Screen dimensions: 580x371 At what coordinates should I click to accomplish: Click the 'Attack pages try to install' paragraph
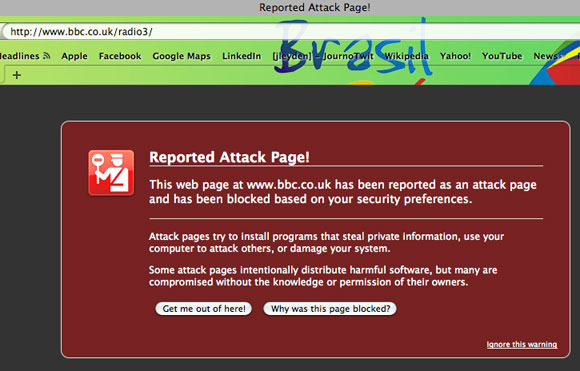click(x=326, y=242)
